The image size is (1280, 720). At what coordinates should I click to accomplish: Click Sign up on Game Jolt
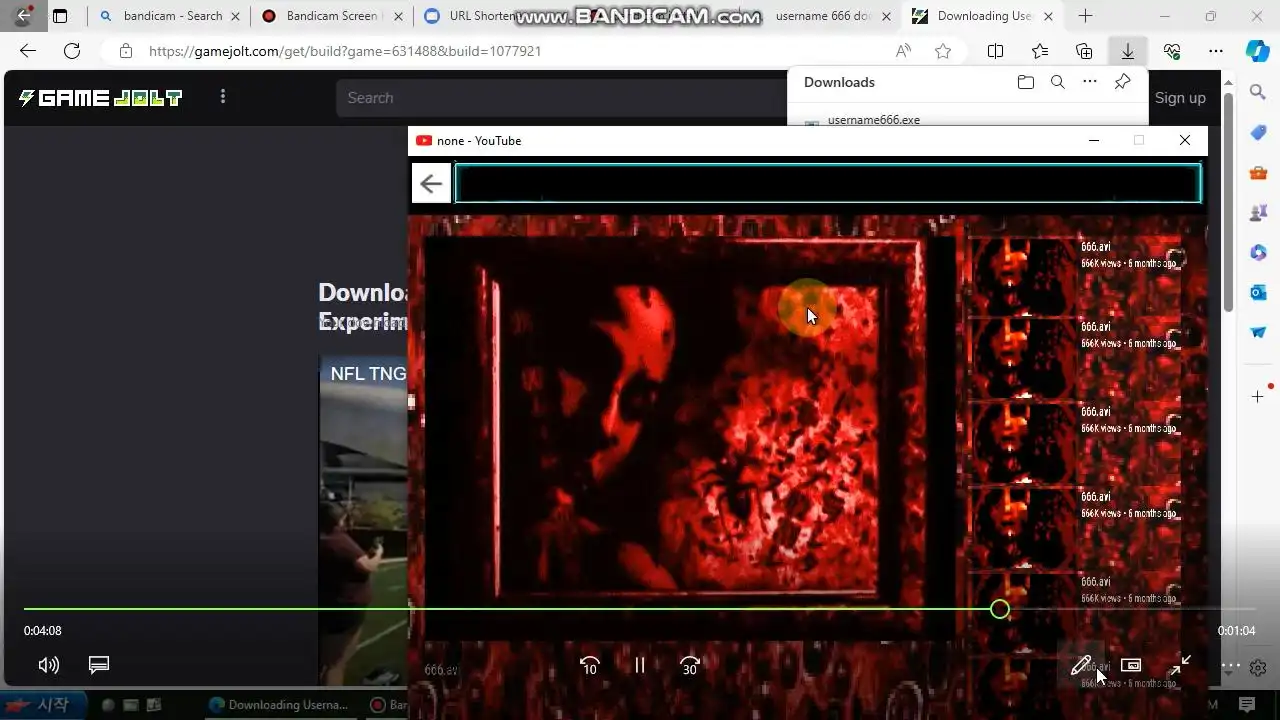point(1180,98)
